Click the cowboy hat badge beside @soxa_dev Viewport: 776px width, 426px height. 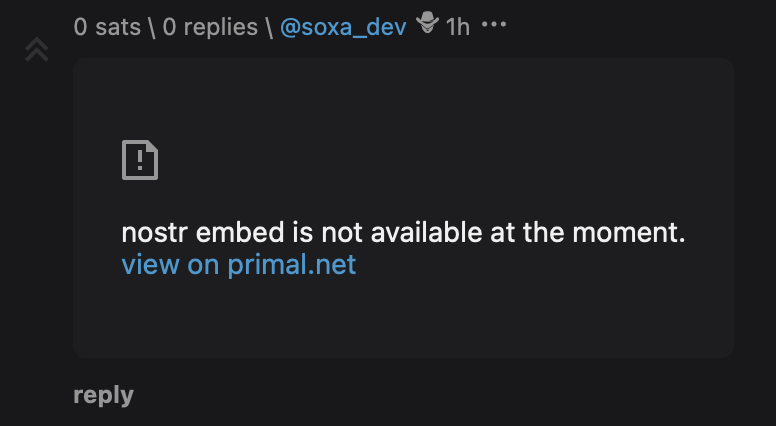427,23
